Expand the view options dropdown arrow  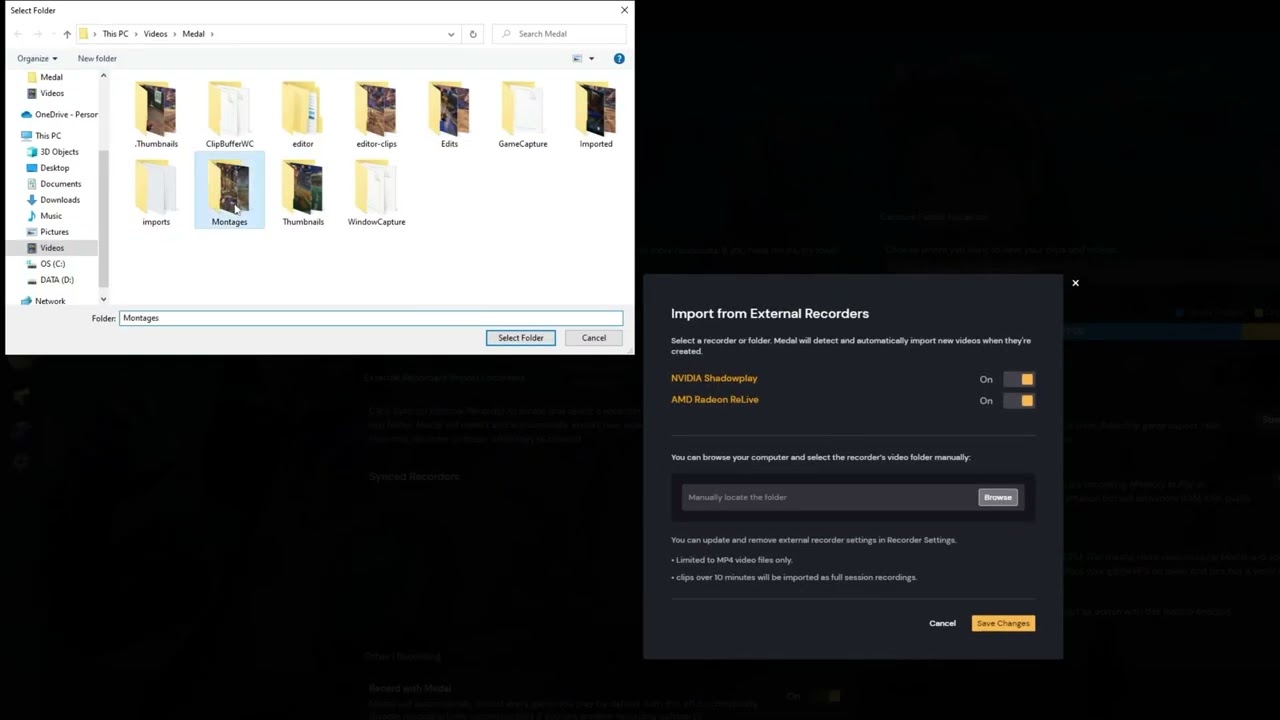point(591,58)
